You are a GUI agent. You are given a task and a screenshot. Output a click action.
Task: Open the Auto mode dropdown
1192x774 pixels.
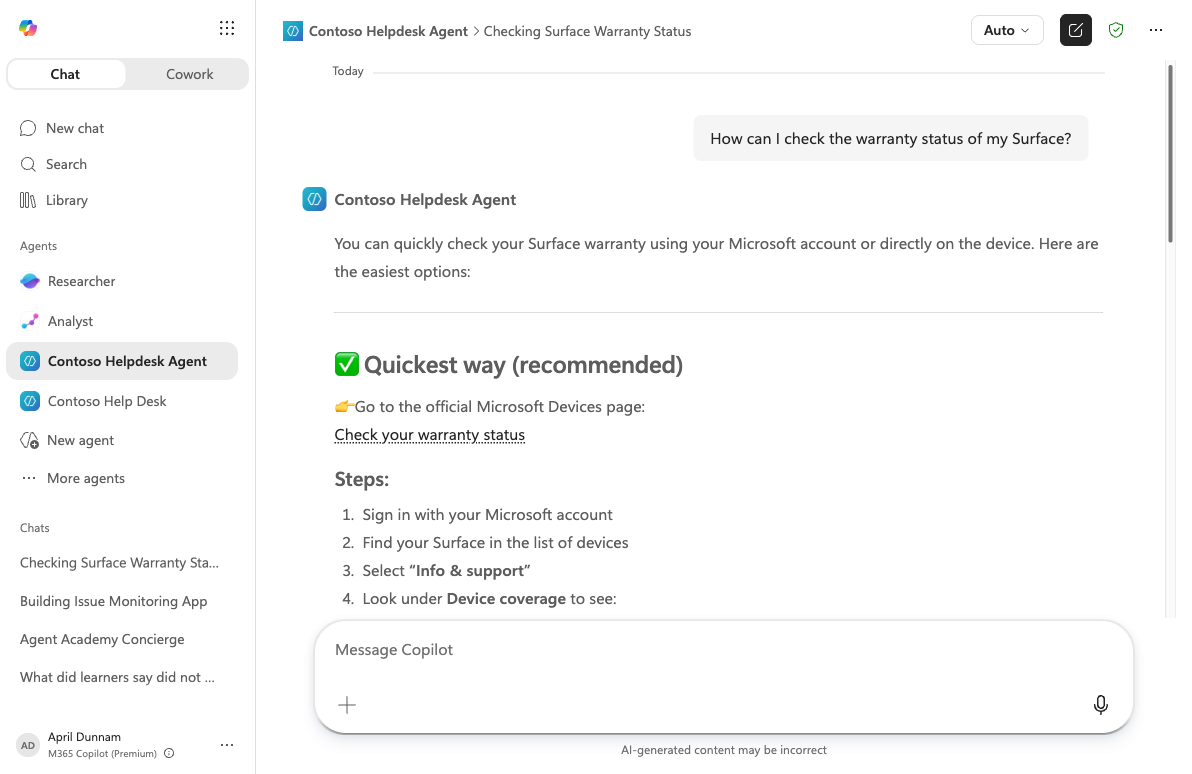point(1007,30)
